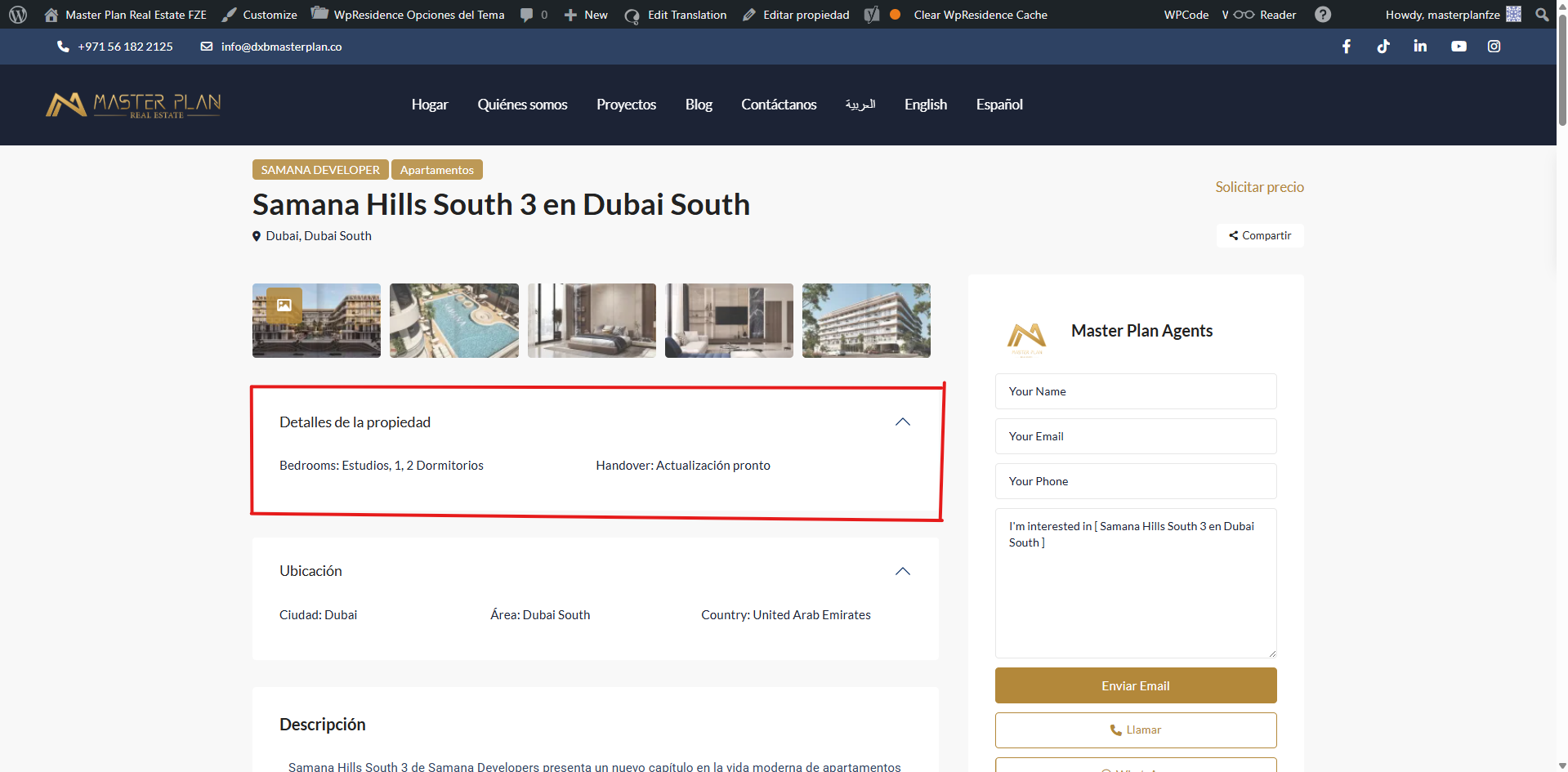Click the Solicitar precio link

(x=1259, y=187)
